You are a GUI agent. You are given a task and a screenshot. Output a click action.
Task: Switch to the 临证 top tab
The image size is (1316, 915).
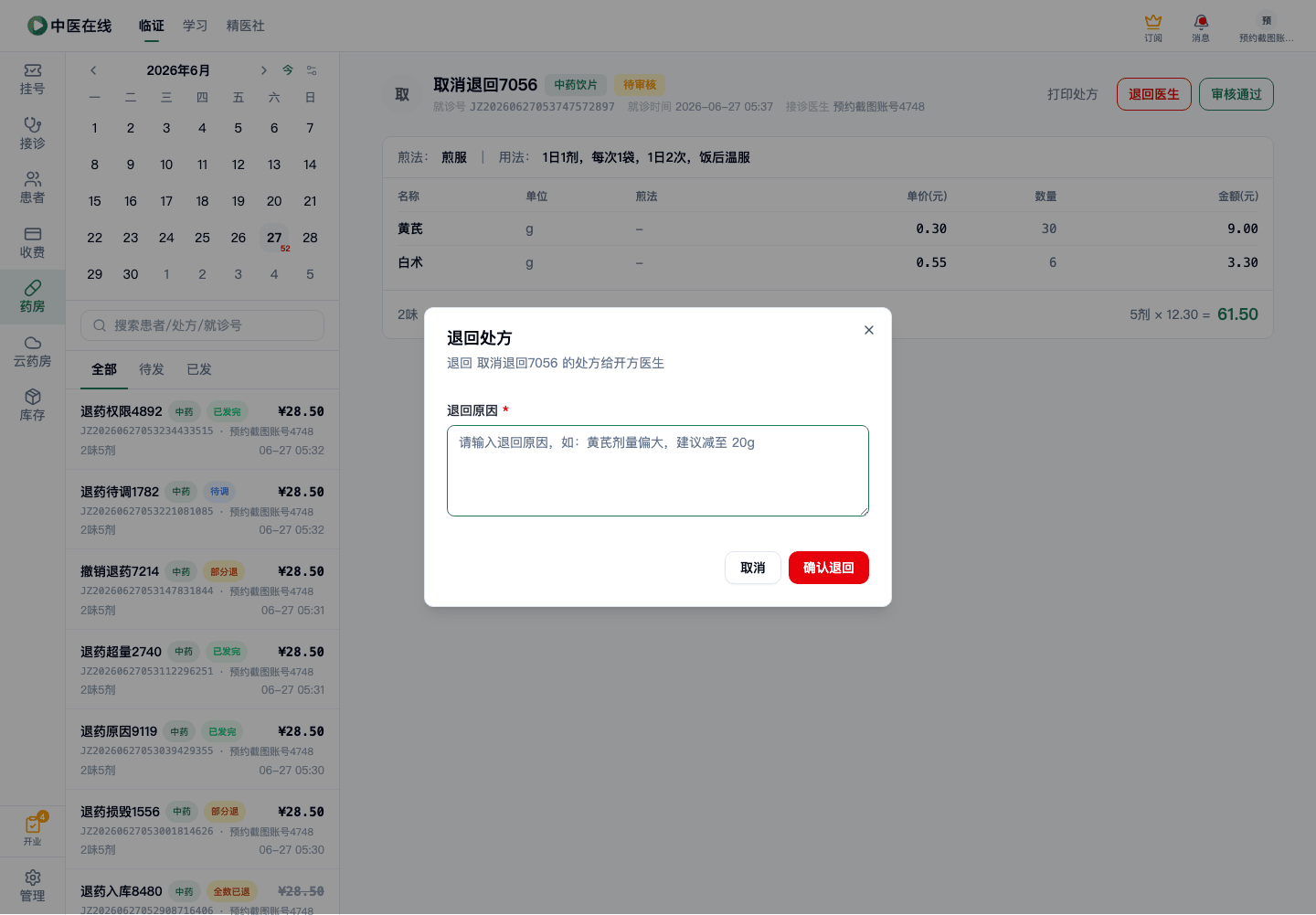(152, 26)
